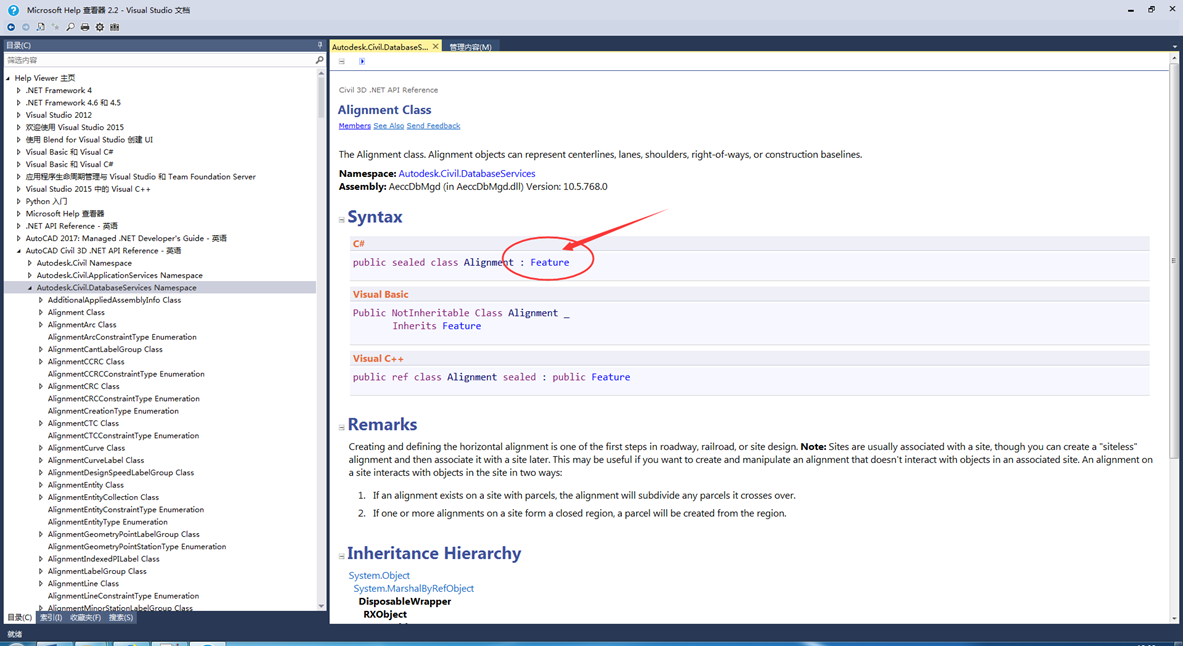Collapse the Syntax section
This screenshot has width=1183, height=646.
pyautogui.click(x=342, y=220)
